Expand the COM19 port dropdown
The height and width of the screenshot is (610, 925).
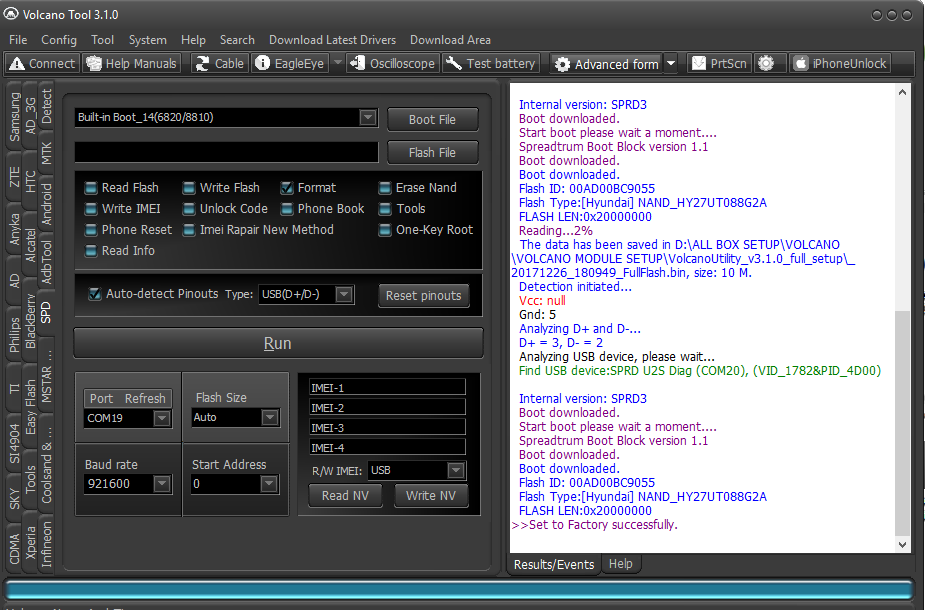pyautogui.click(x=162, y=418)
